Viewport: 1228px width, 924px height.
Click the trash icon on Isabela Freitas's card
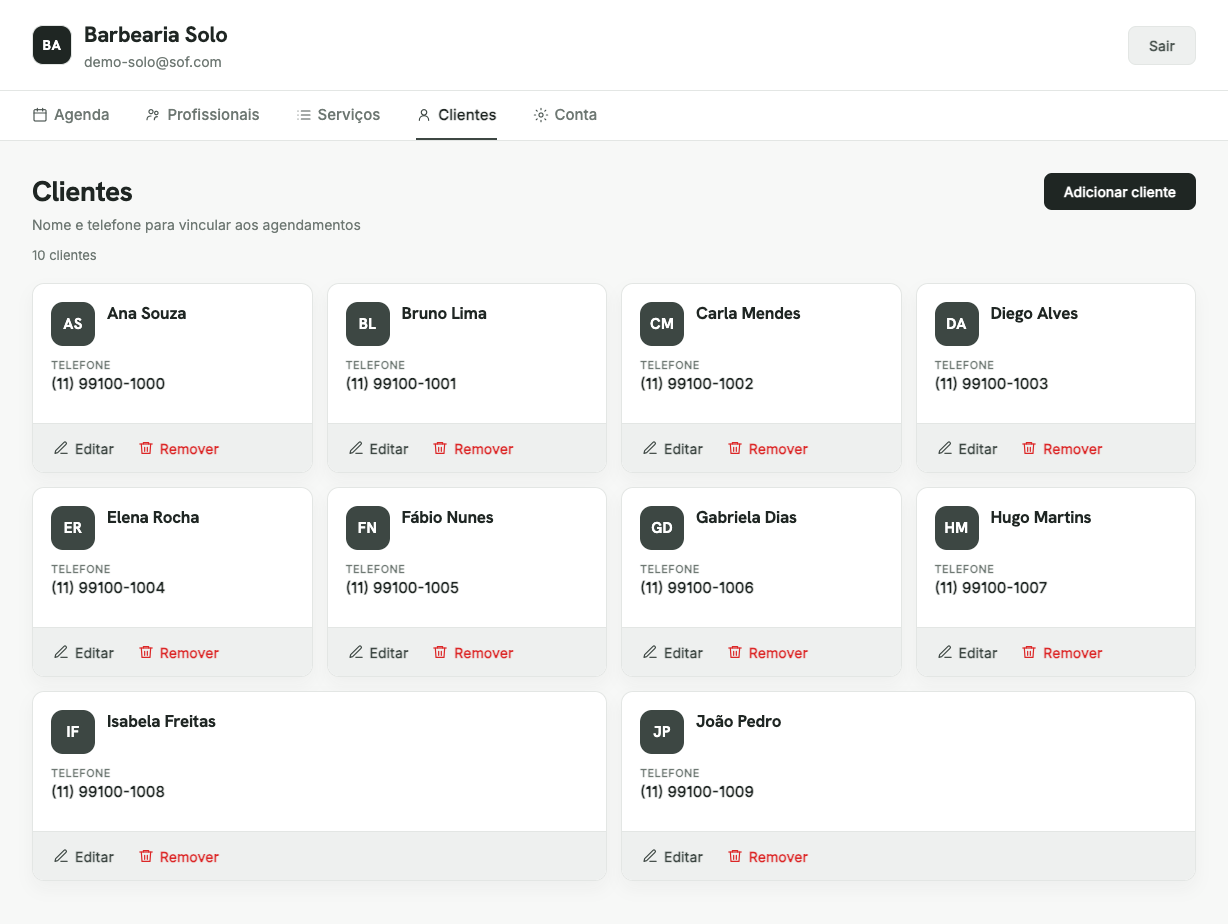[146, 856]
